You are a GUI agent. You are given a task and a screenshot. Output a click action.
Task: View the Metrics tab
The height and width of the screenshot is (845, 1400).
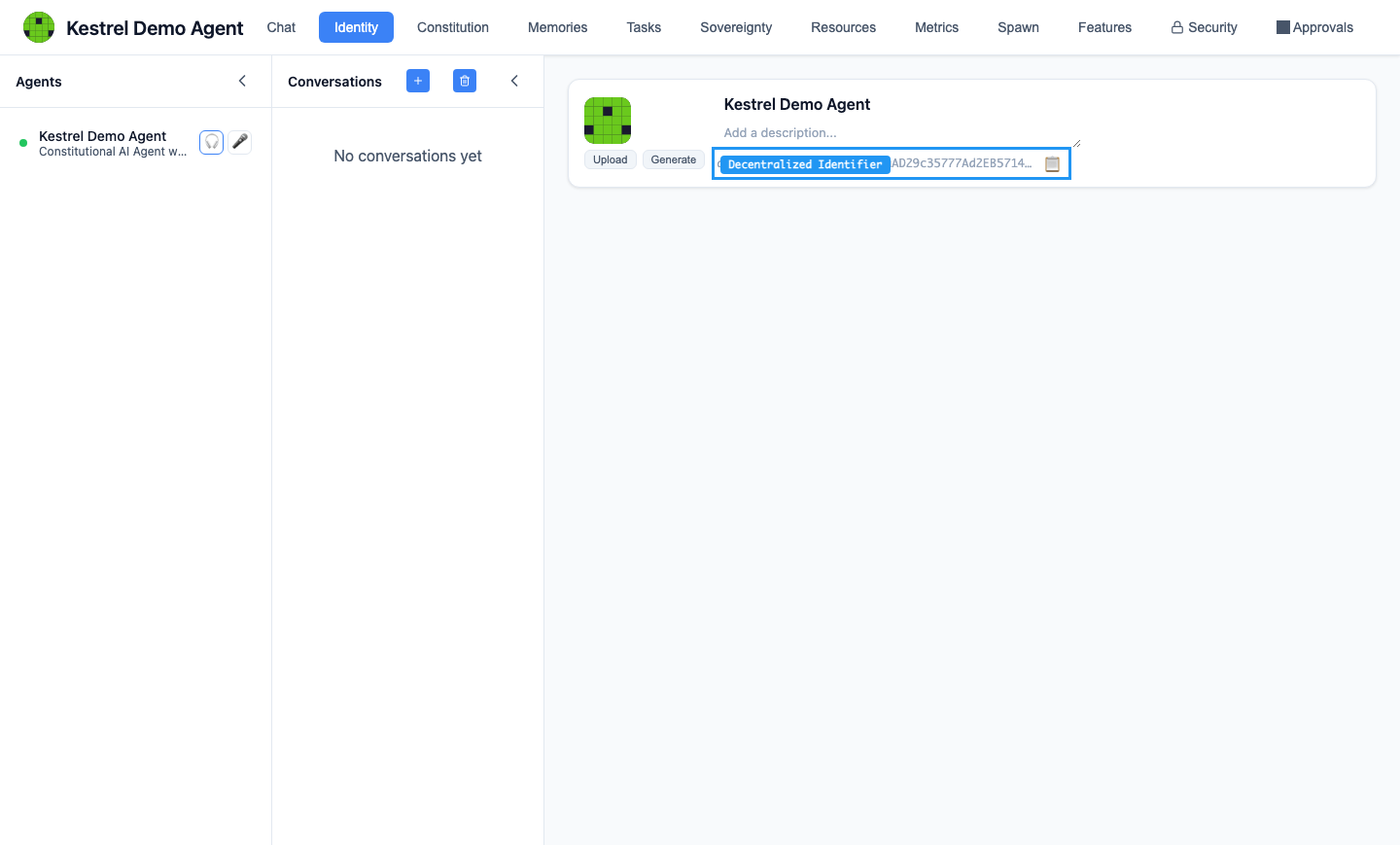[936, 27]
